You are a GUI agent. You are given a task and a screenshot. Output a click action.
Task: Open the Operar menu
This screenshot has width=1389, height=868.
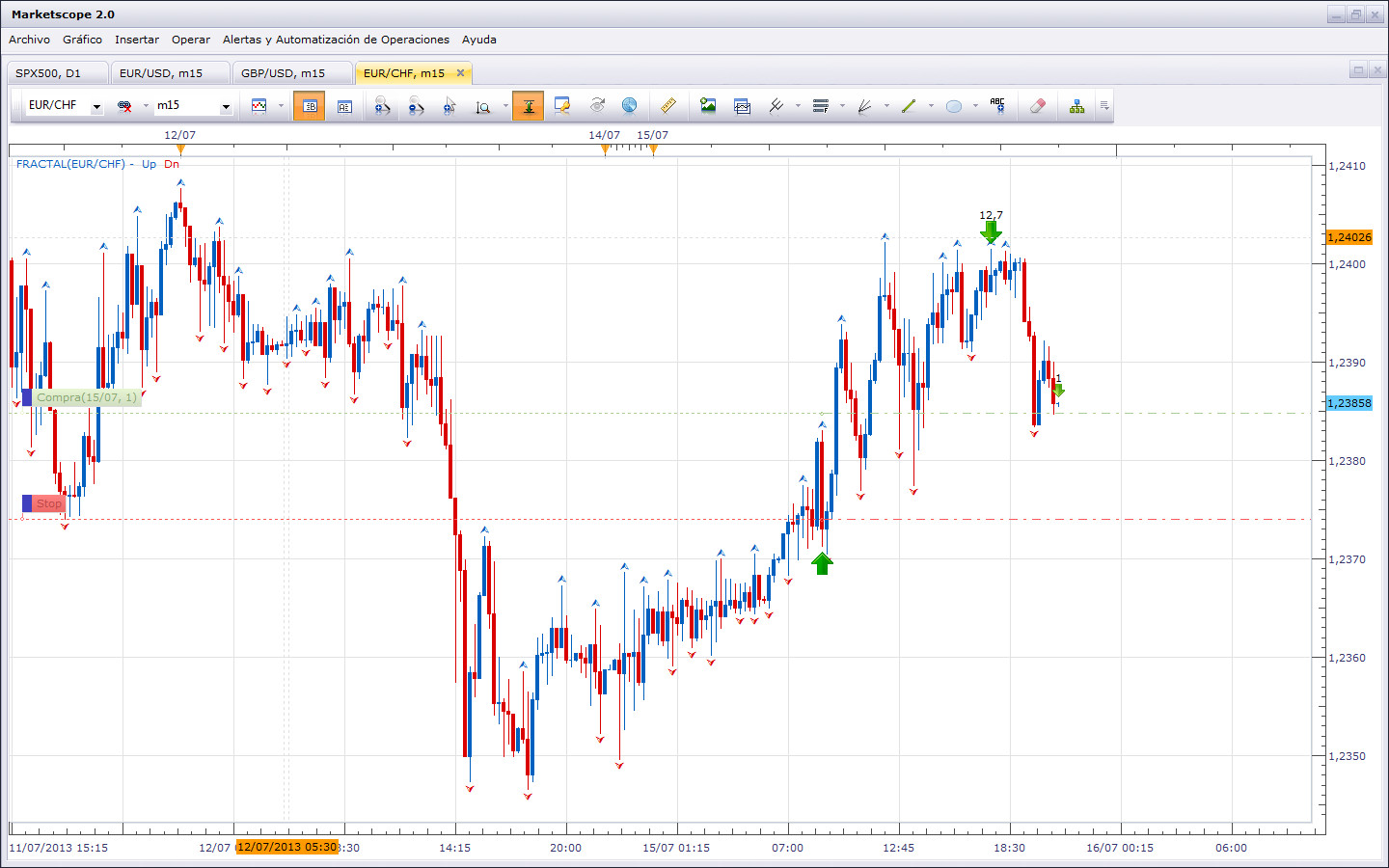tap(190, 40)
